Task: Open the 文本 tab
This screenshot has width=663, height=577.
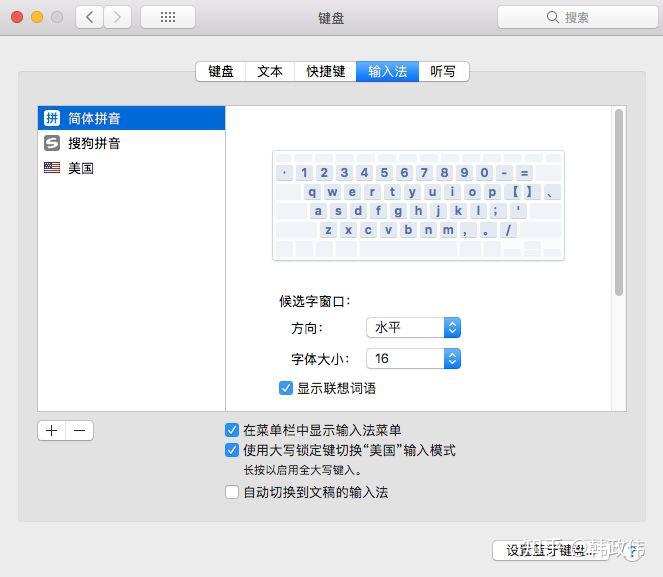Action: pos(270,71)
